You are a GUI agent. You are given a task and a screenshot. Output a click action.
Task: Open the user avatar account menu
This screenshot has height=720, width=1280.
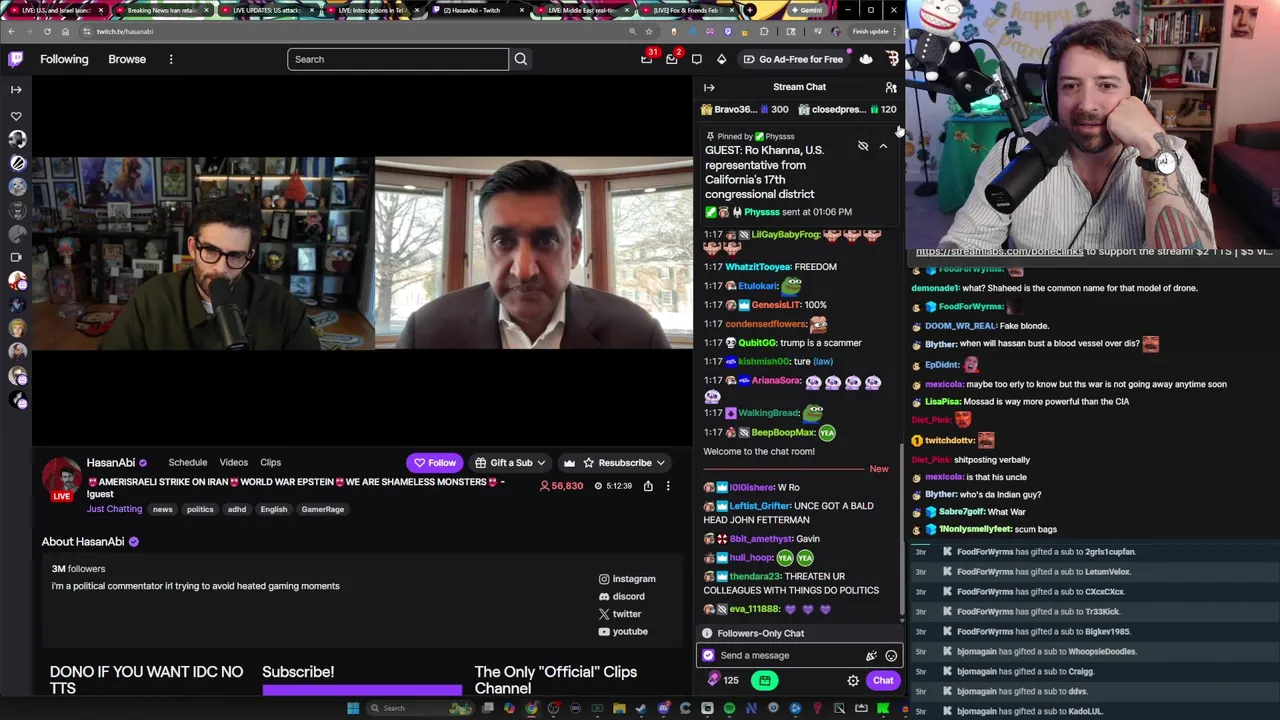[892, 59]
